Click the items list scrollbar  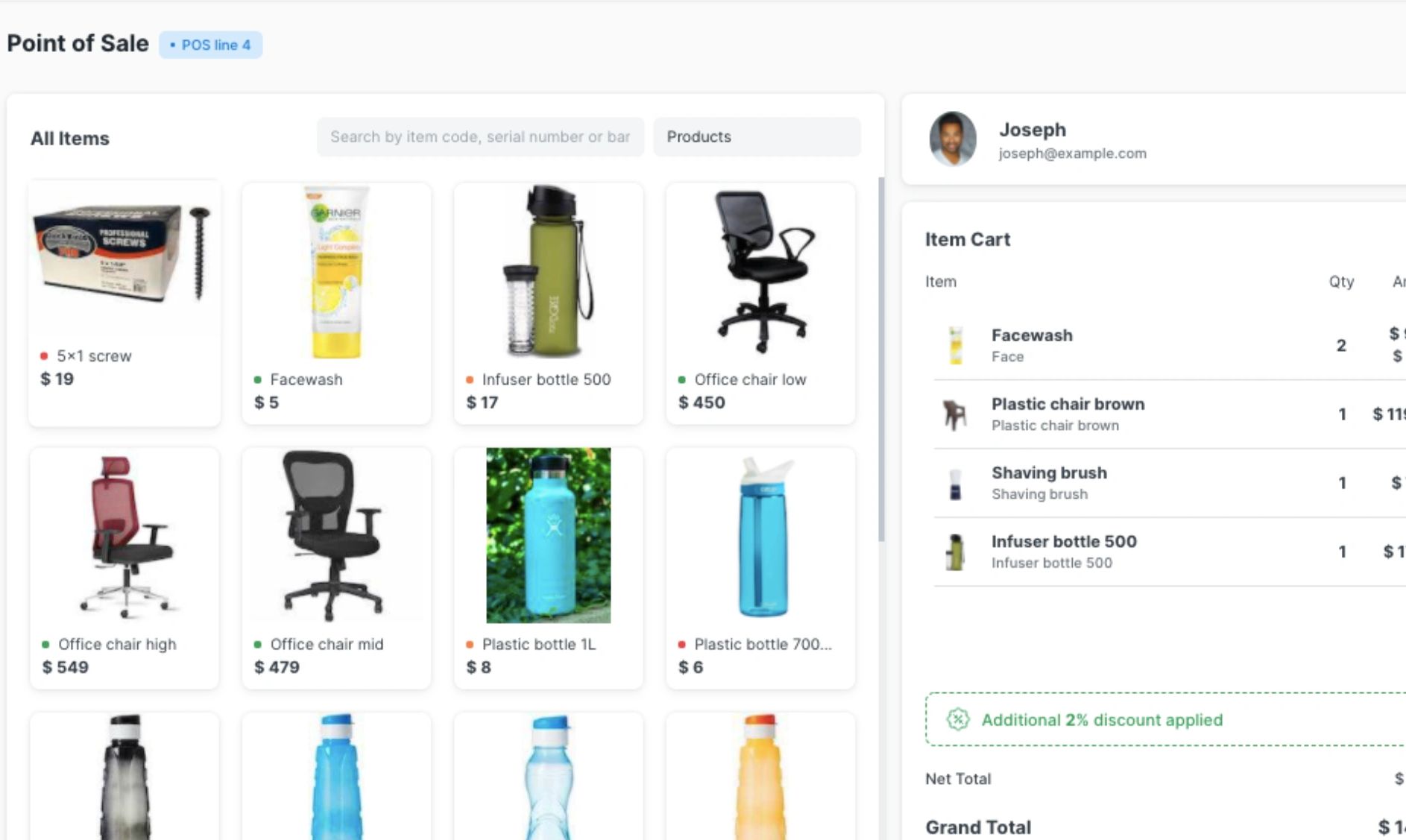click(x=881, y=359)
